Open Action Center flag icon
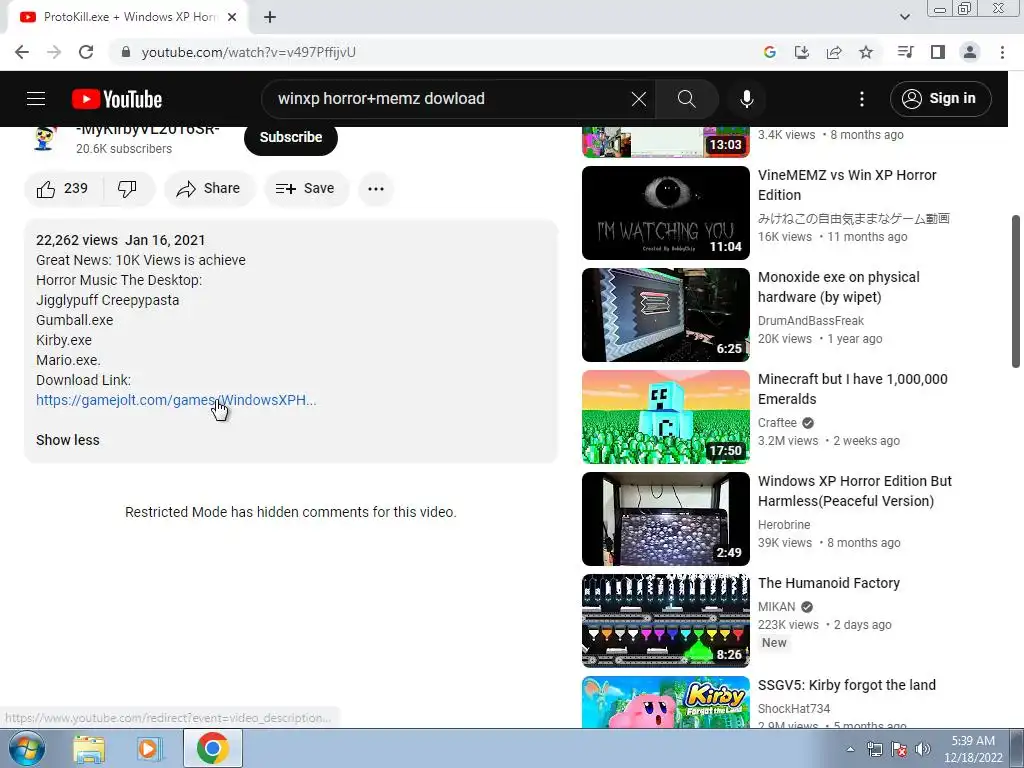The width and height of the screenshot is (1024, 768). (899, 749)
